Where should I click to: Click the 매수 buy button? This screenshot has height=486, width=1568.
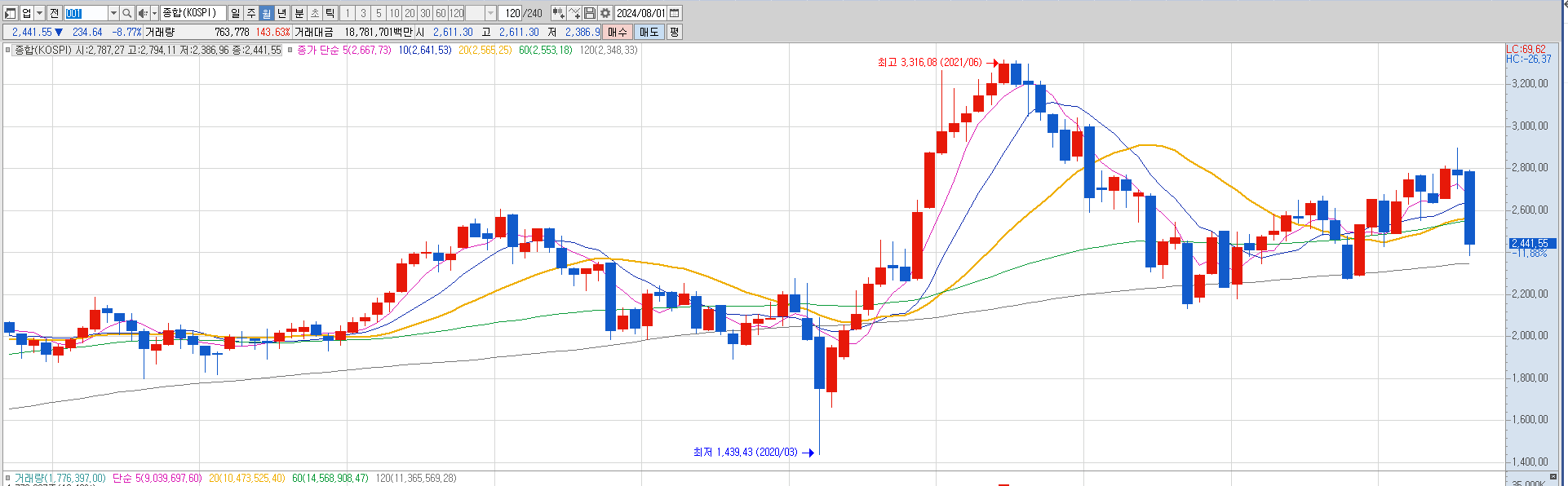618,32
